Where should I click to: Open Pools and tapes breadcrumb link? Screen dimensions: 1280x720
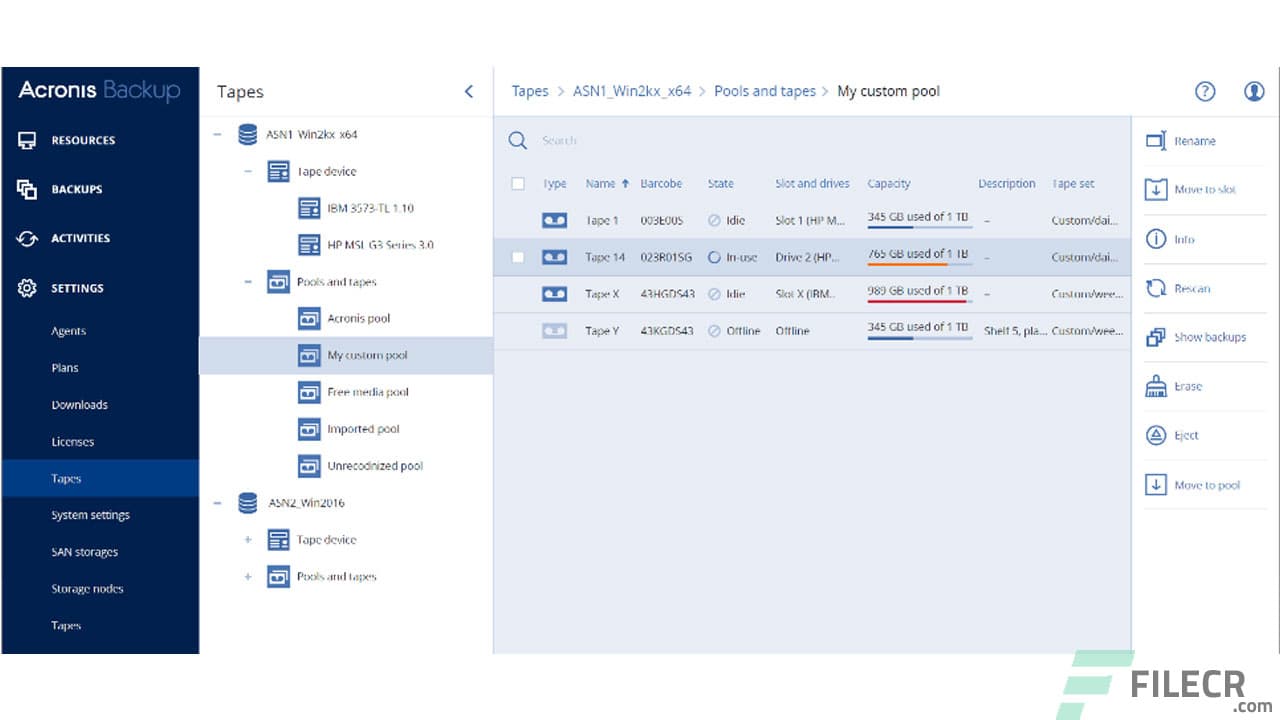point(765,91)
